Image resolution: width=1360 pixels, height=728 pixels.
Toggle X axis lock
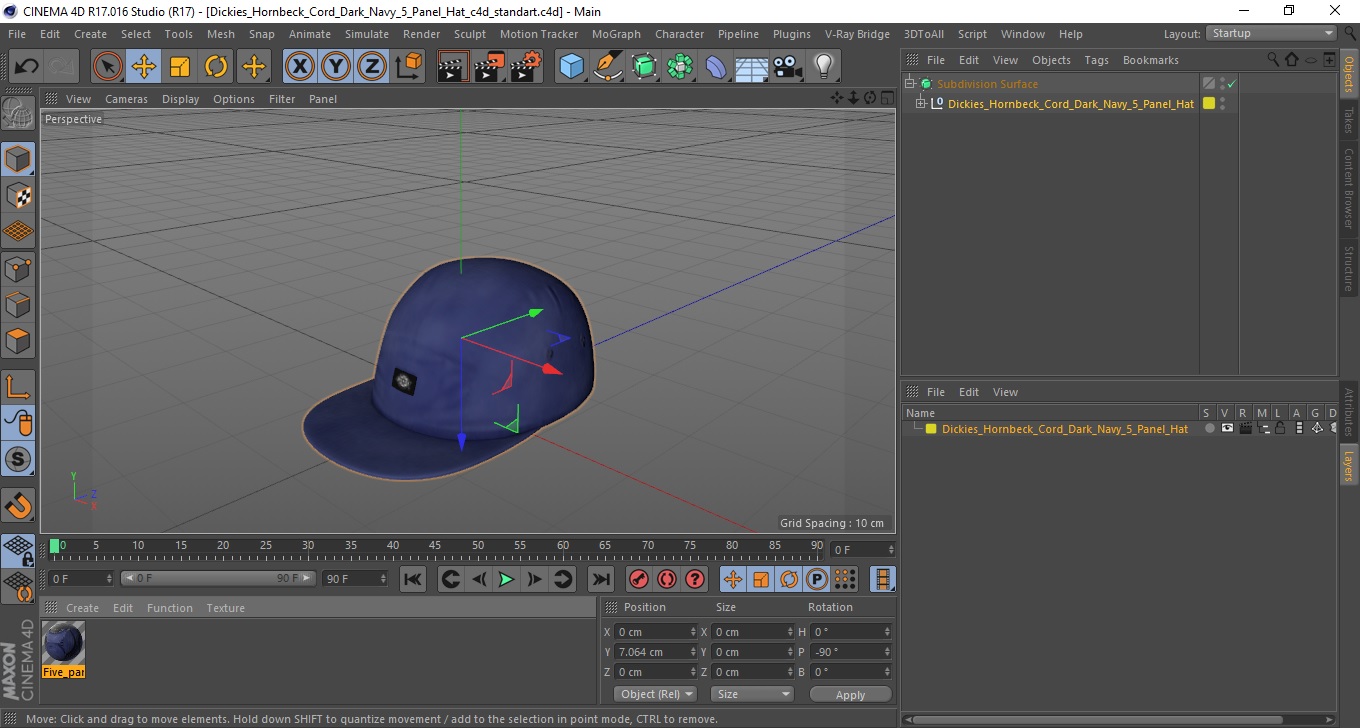click(299, 67)
